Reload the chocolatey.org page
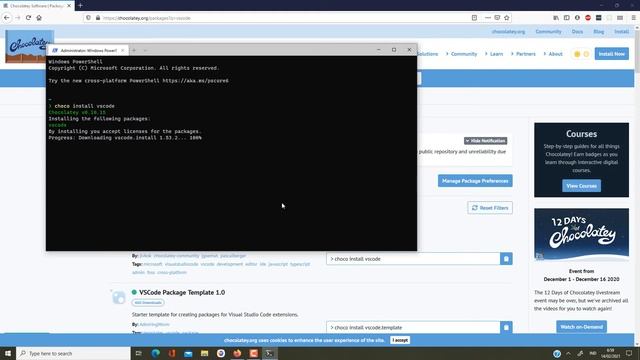Viewport: 640px width, 360px height. tap(28, 18)
